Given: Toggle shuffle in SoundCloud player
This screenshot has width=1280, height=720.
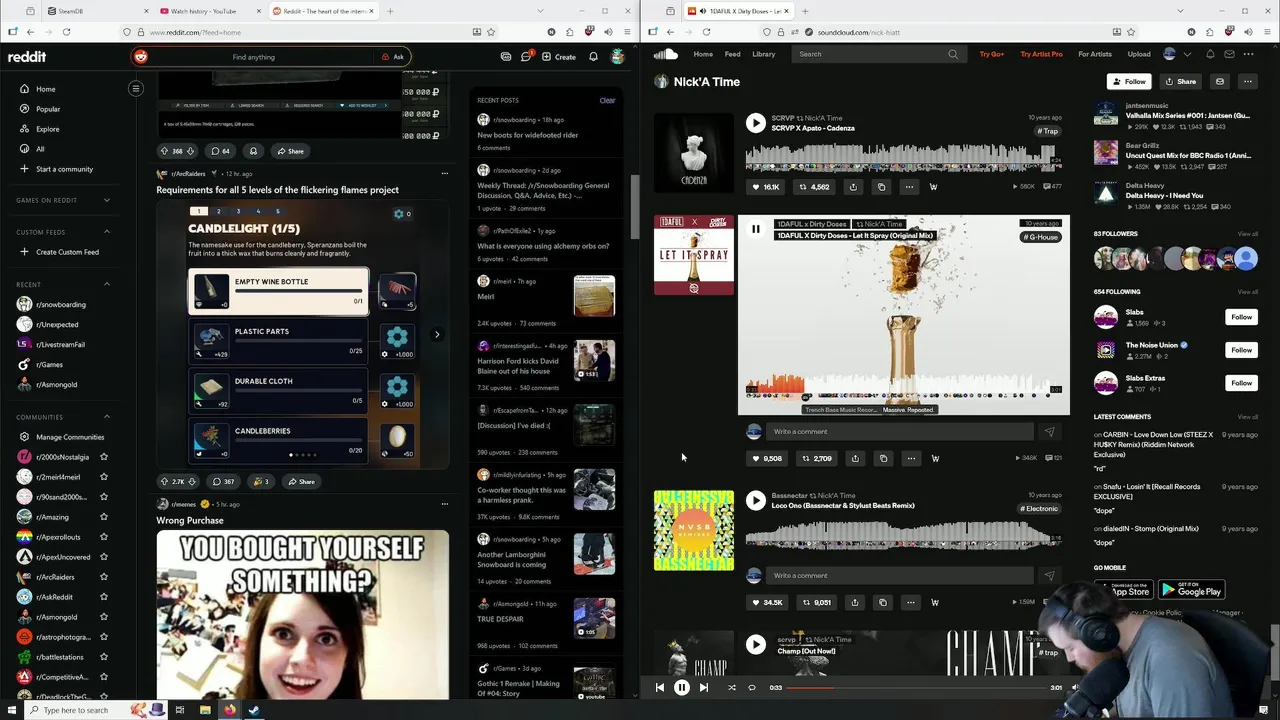Looking at the screenshot, I should coord(731,687).
